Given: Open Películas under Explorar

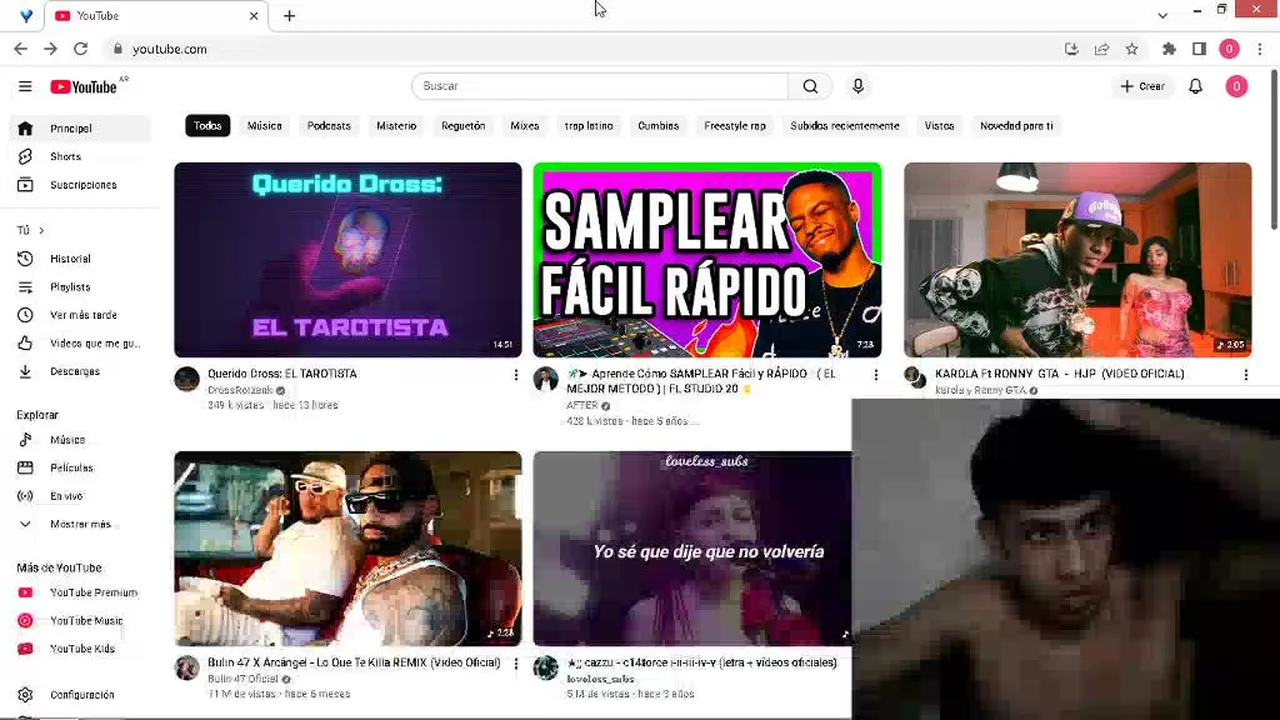Looking at the screenshot, I should (80, 468).
